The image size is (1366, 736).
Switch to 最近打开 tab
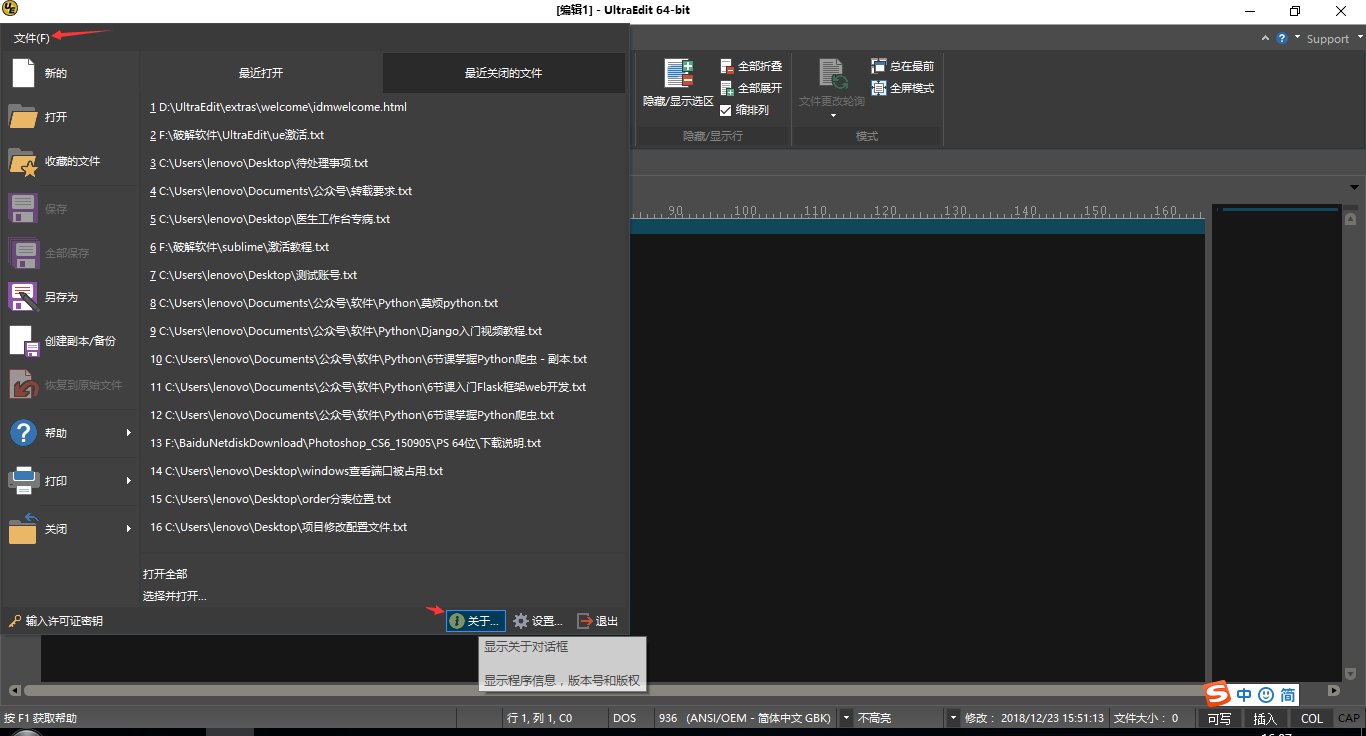pos(260,73)
